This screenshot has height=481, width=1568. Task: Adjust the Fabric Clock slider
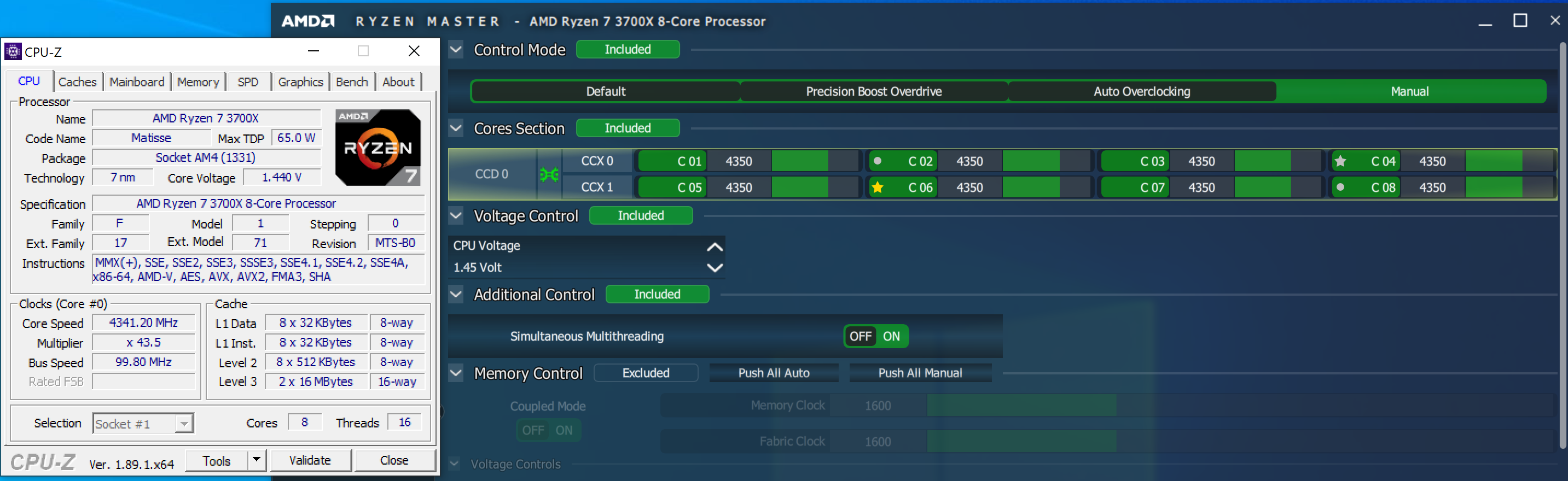(x=1240, y=442)
